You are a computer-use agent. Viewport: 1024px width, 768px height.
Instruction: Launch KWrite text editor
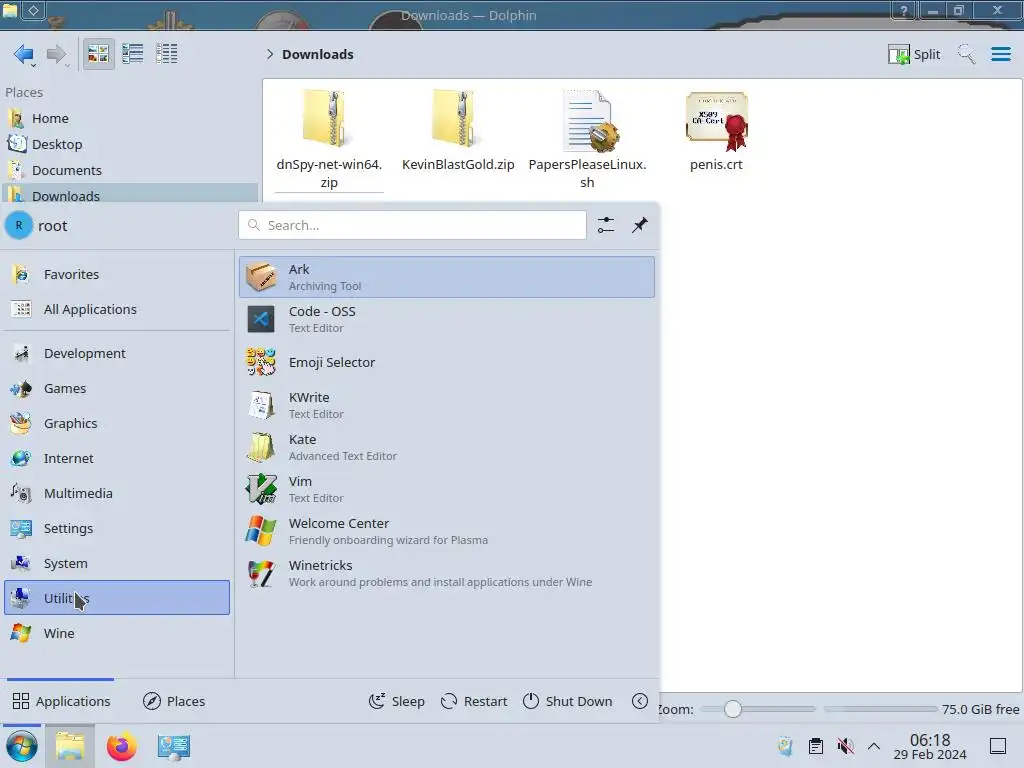(447, 405)
